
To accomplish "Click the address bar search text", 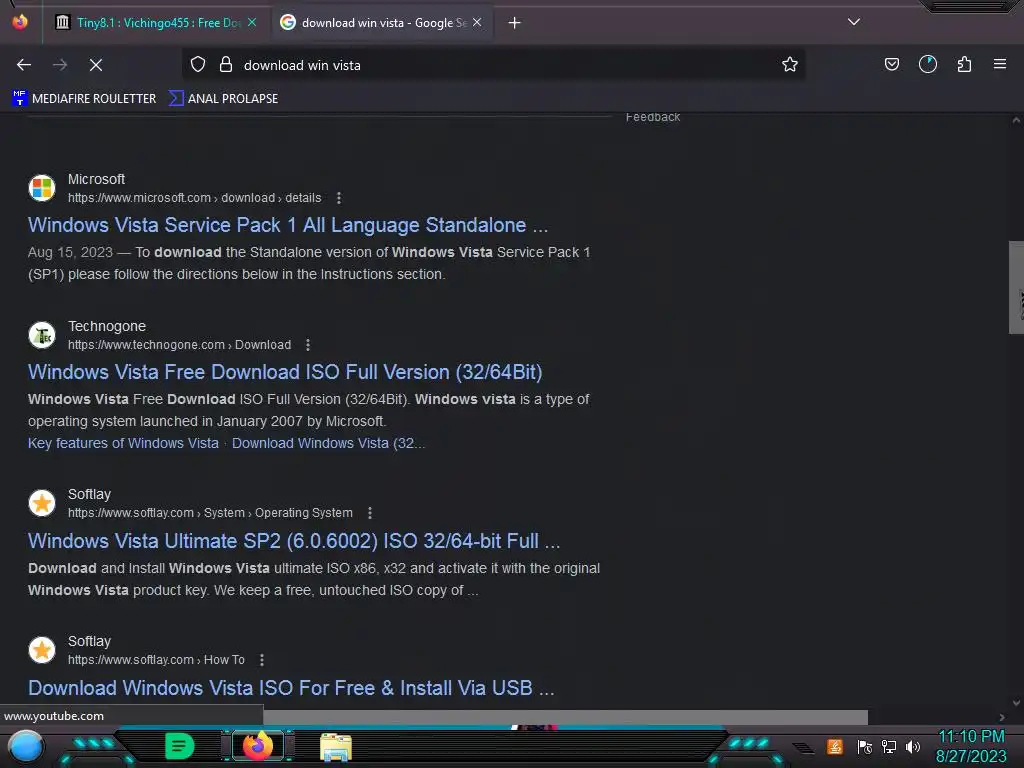I will point(302,65).
